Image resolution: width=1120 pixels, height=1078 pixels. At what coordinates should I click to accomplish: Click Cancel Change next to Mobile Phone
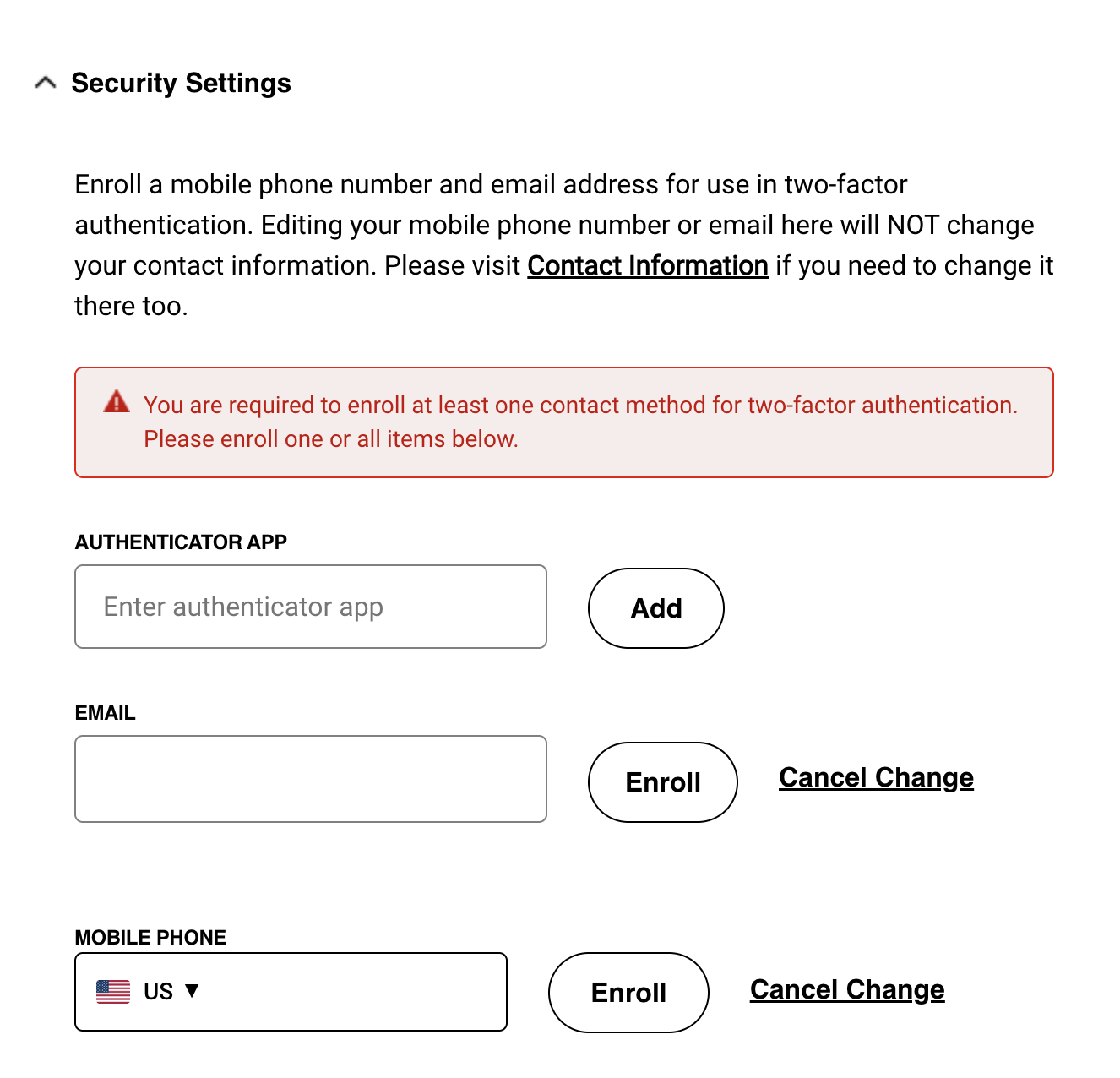[x=846, y=989]
